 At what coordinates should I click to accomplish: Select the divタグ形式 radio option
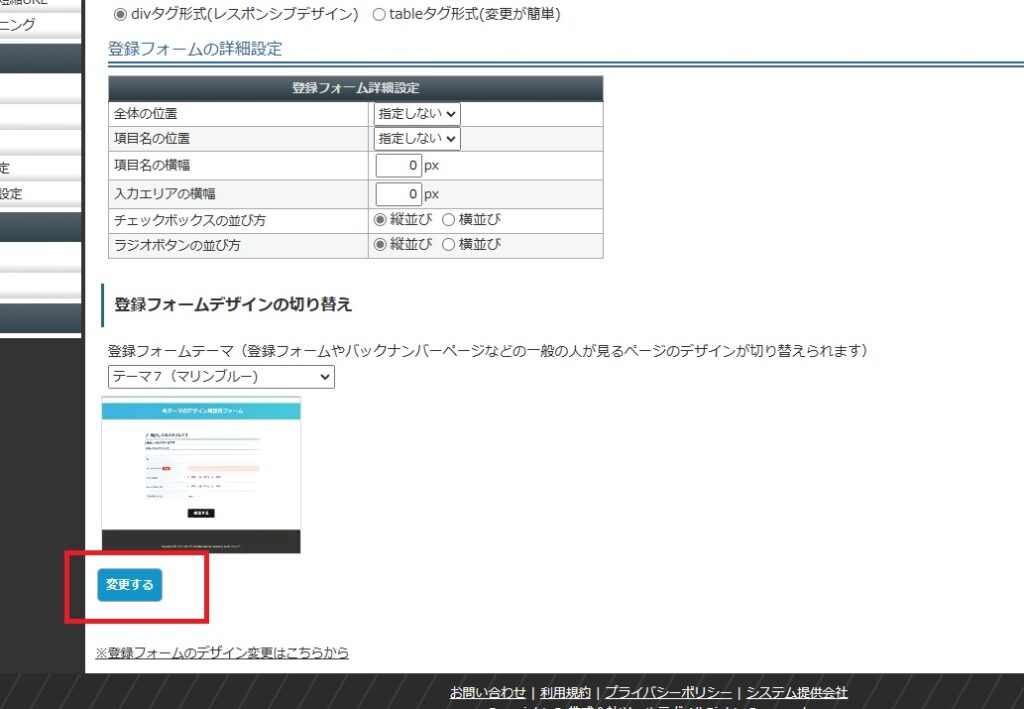120,14
